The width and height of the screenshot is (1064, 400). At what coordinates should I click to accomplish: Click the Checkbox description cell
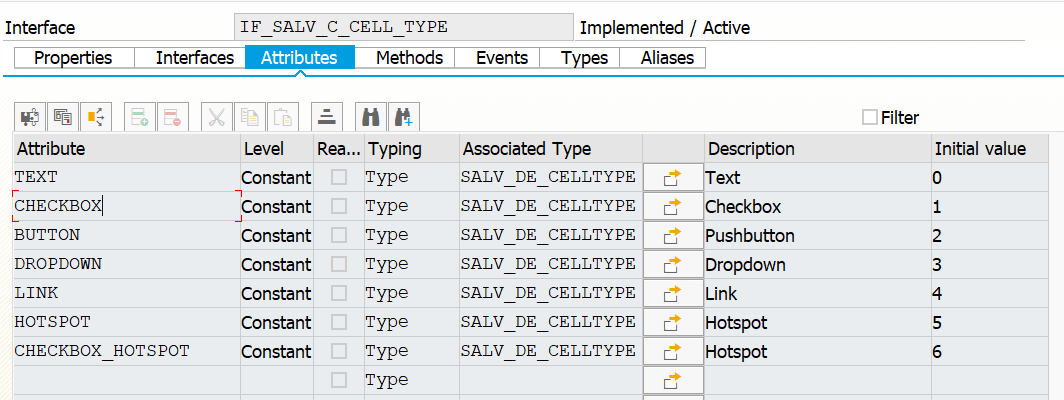[x=818, y=206]
